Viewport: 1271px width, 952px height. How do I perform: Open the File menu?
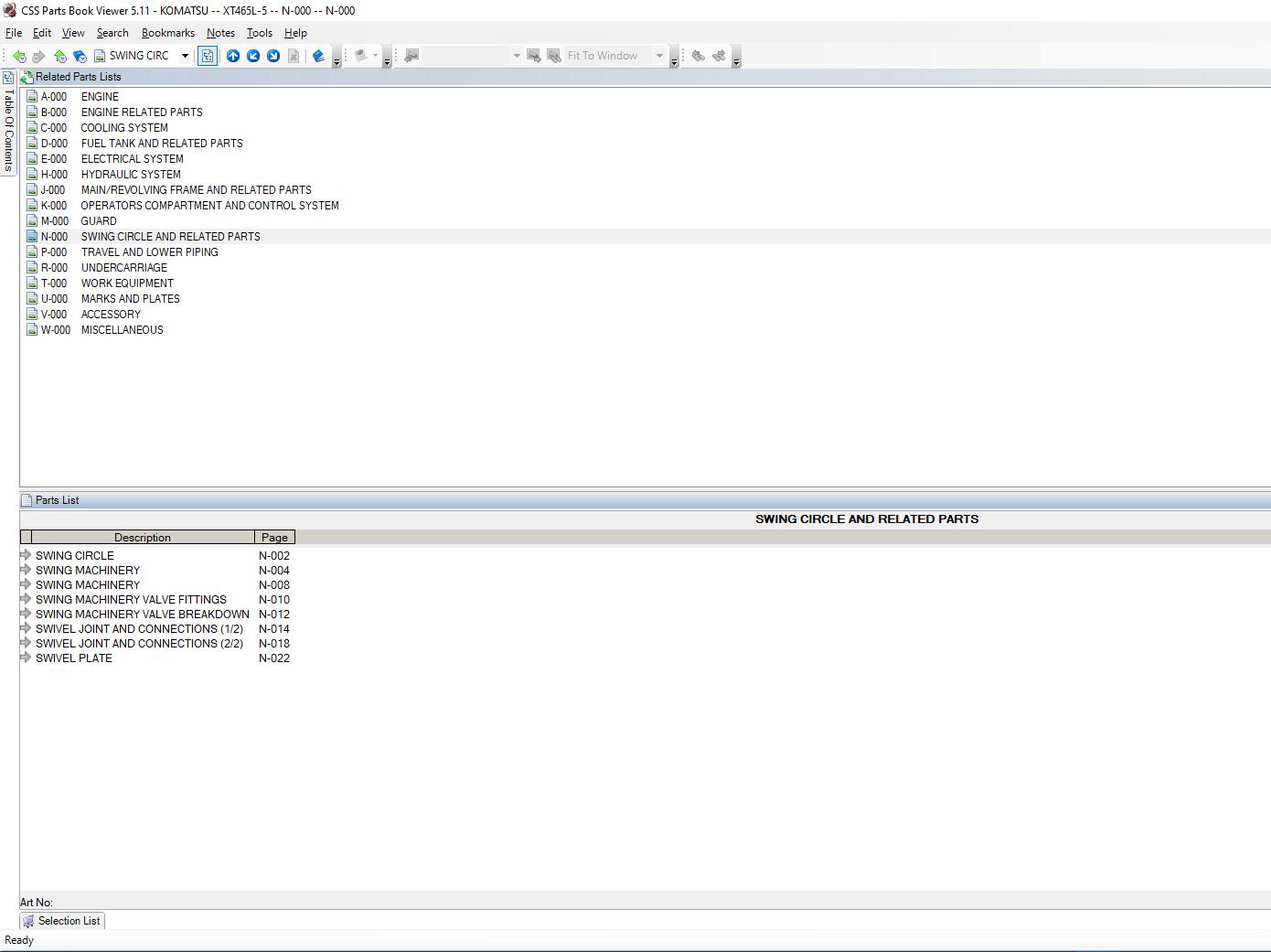pyautogui.click(x=14, y=33)
